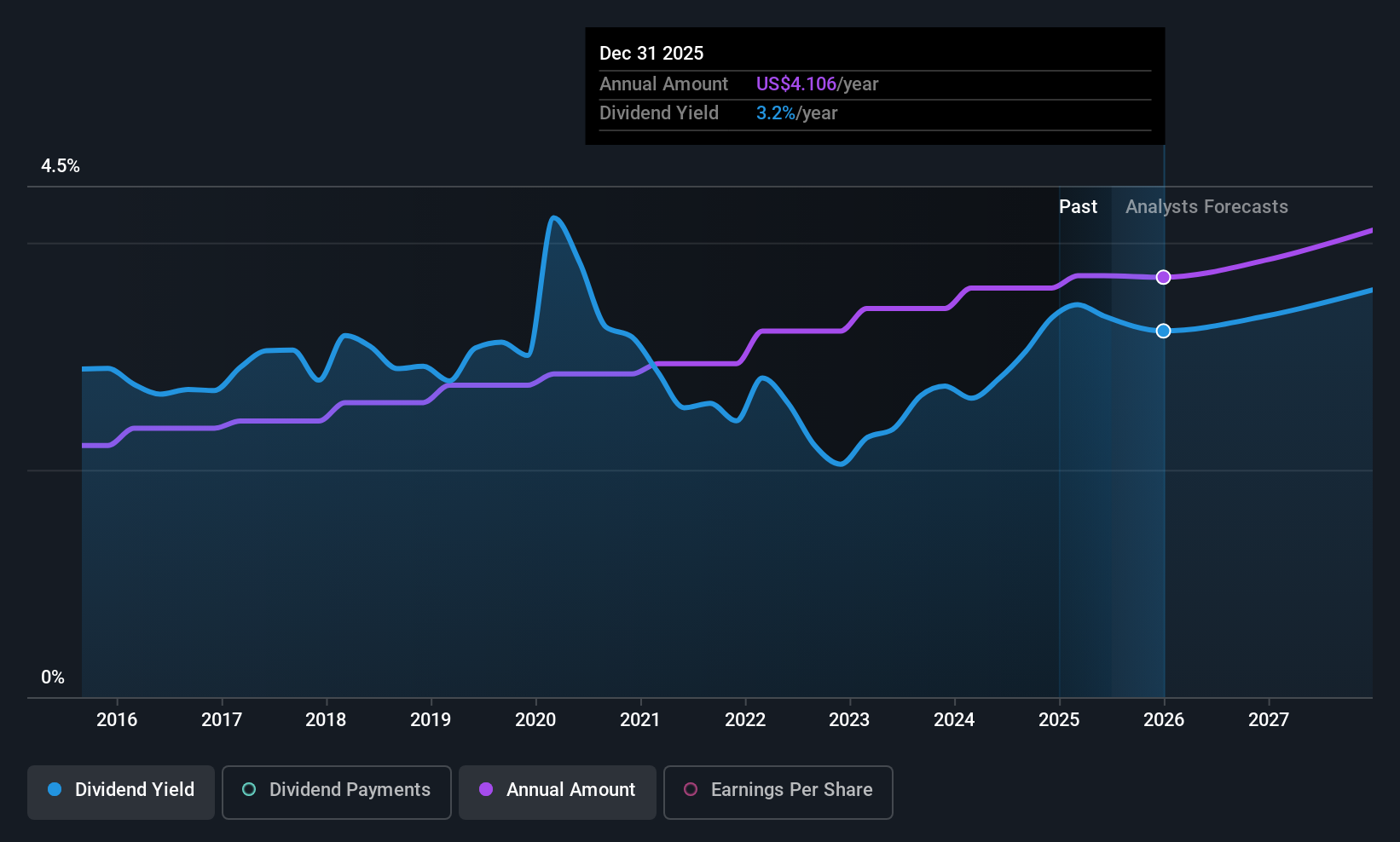Click the 2017 x-axis label
This screenshot has width=1400, height=842.
pos(222,719)
